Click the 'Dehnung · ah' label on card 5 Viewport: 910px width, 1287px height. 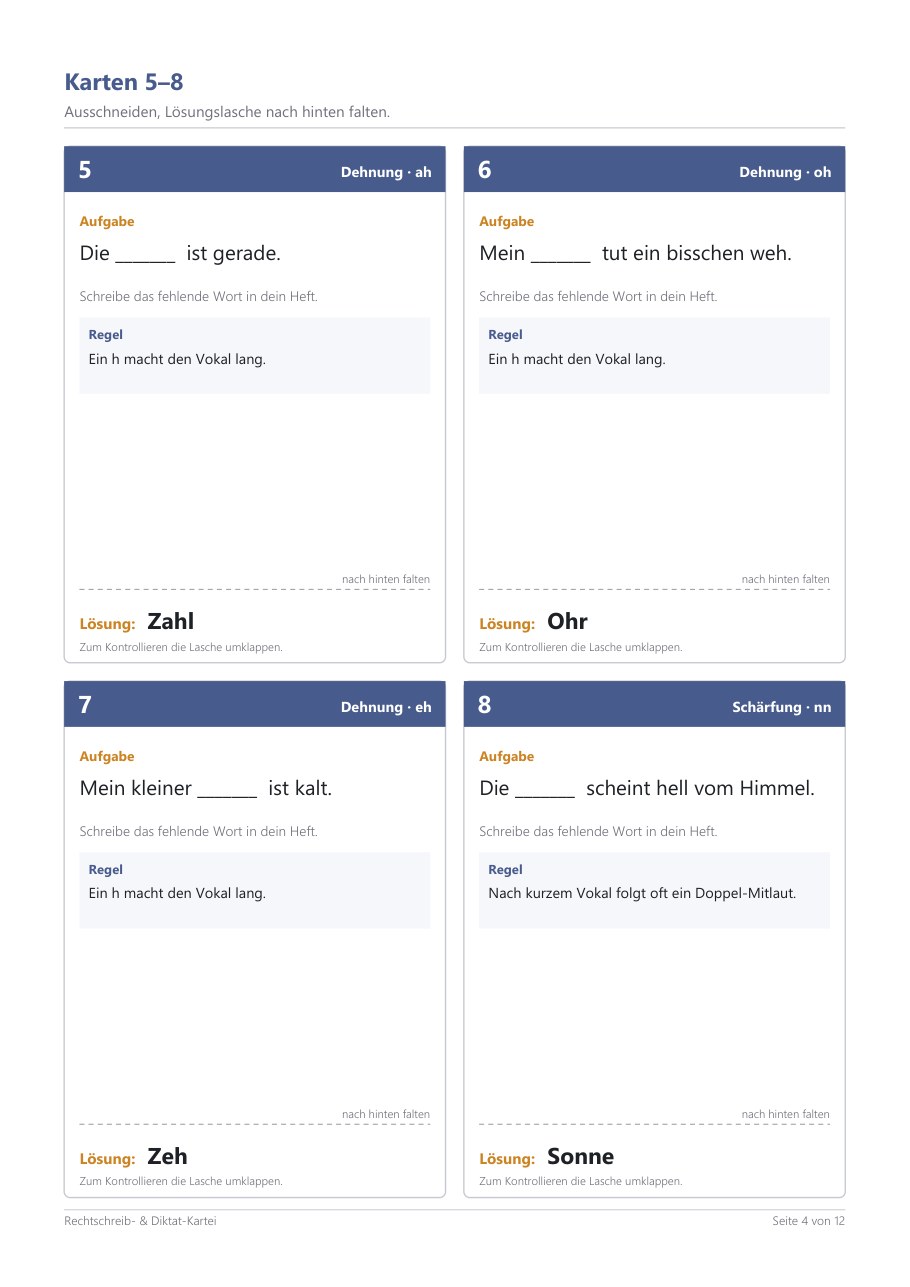click(386, 172)
